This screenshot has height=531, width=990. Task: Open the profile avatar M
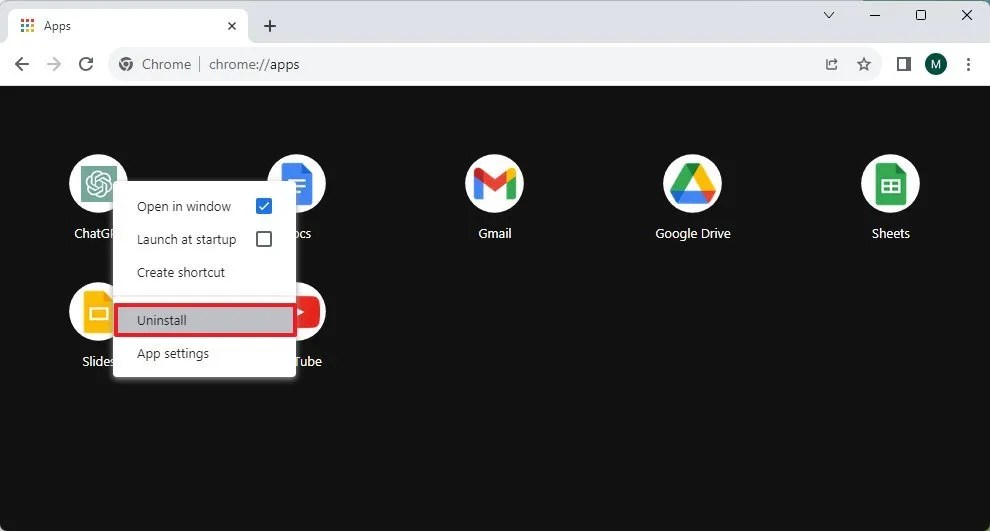936,64
